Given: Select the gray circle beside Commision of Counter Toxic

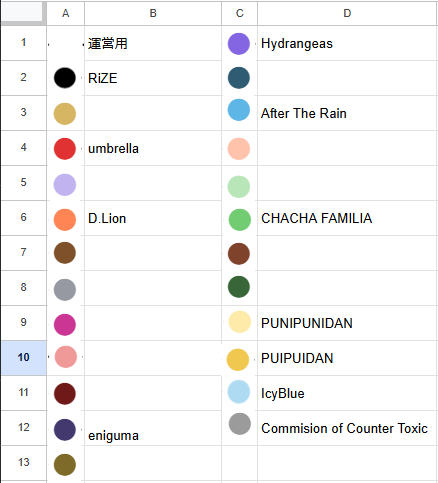Looking at the screenshot, I should coord(240,424).
